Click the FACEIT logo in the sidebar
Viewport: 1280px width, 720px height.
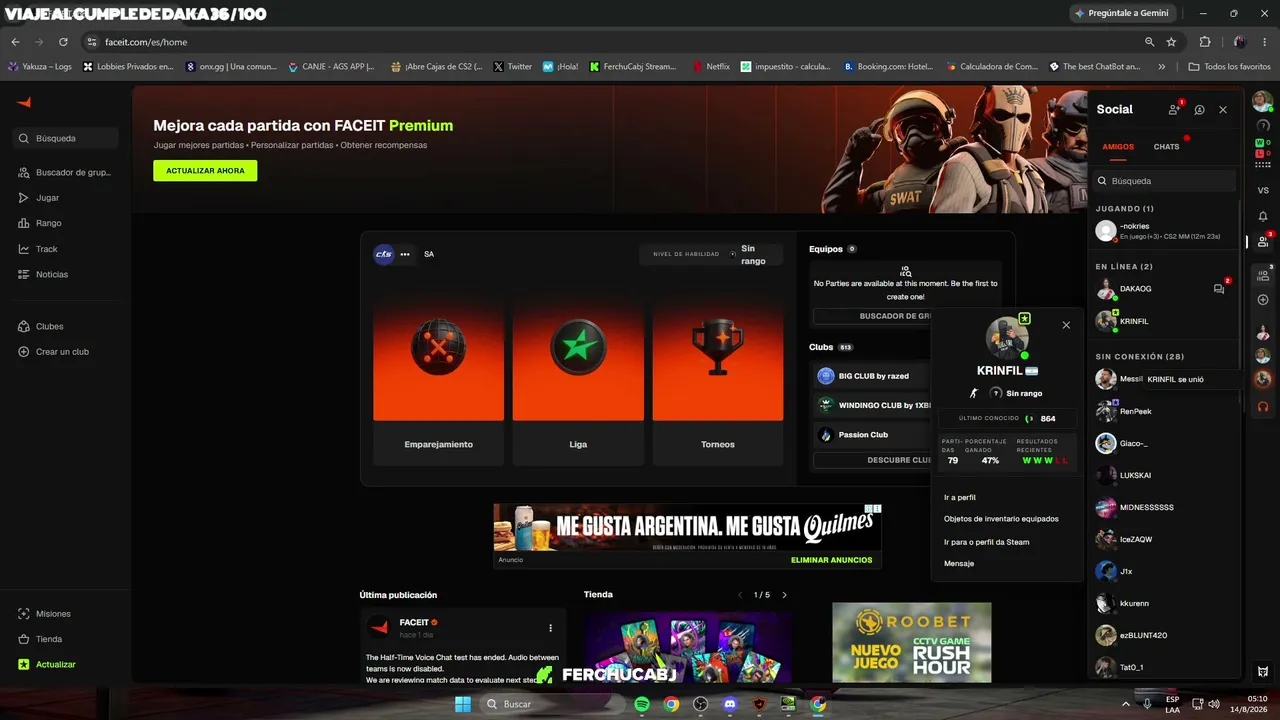coord(24,102)
